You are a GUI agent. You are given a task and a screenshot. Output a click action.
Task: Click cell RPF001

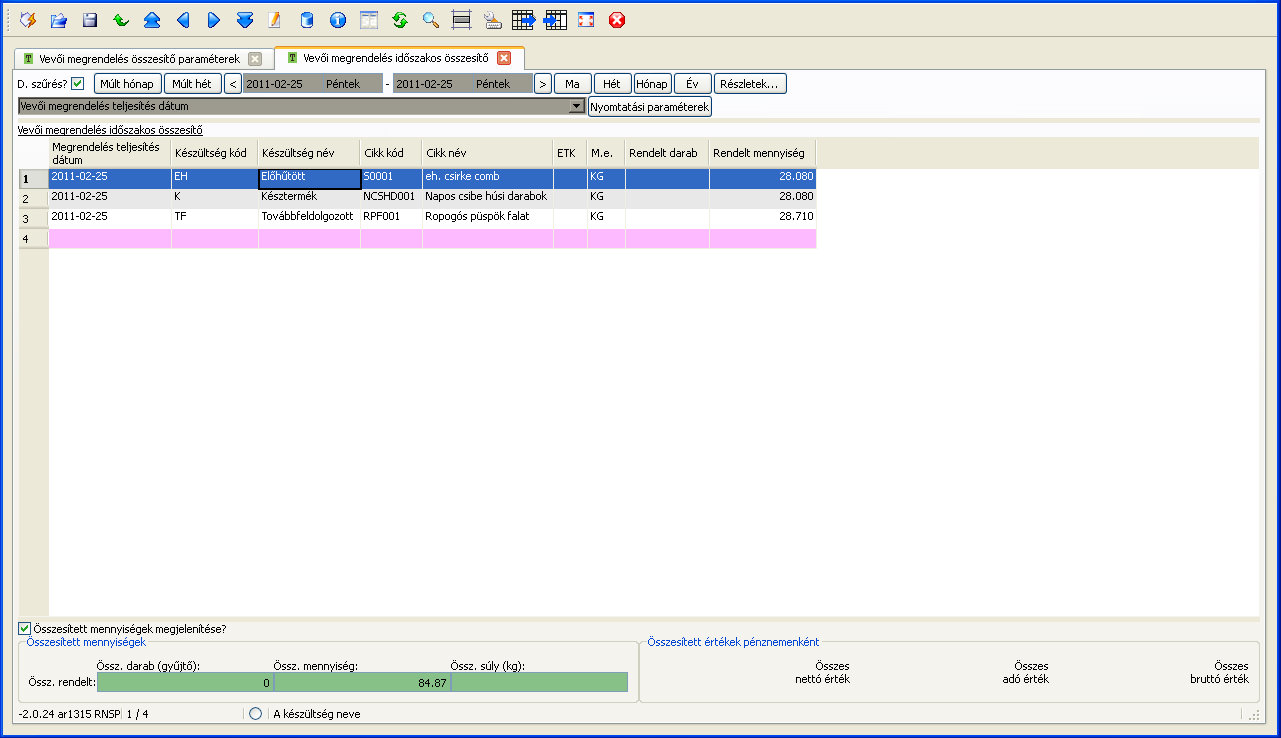tap(391, 218)
